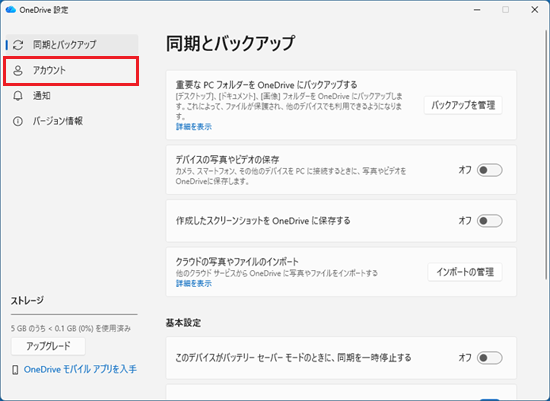Toggle デバイスの写真やビデオの保存 switch
The image size is (550, 401).
click(489, 170)
